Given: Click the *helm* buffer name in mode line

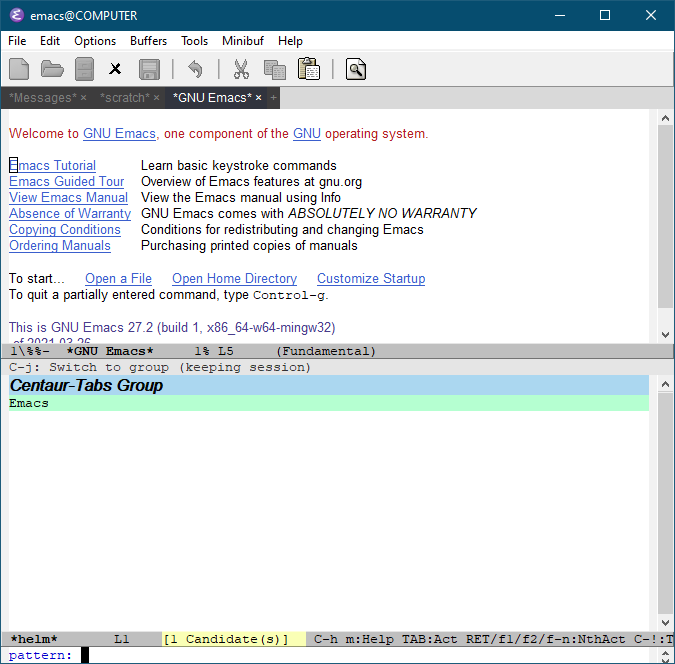Looking at the screenshot, I should [34, 639].
